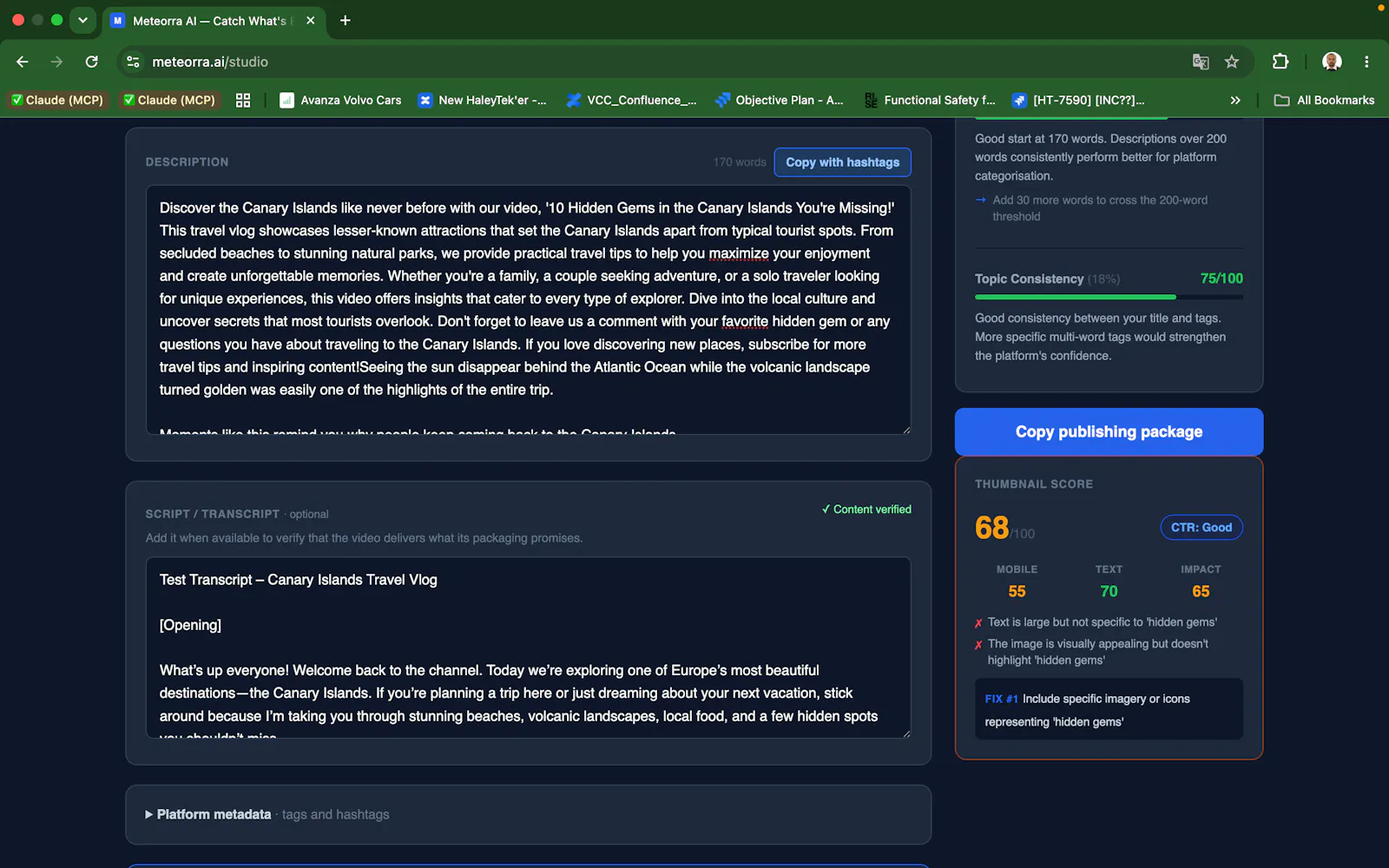Click the SCRIPT / TRANSCRIPT heading

212,514
